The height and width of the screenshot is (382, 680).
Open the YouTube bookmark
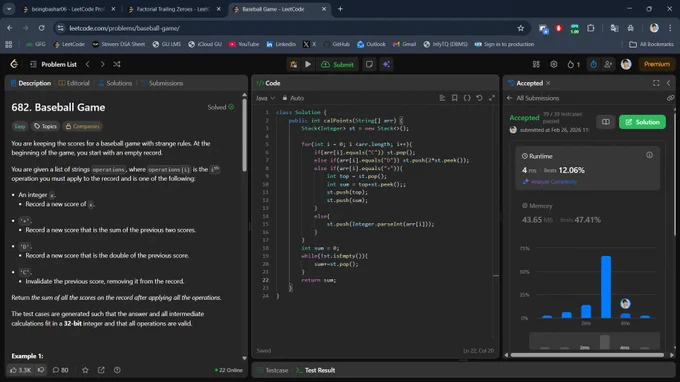click(244, 44)
